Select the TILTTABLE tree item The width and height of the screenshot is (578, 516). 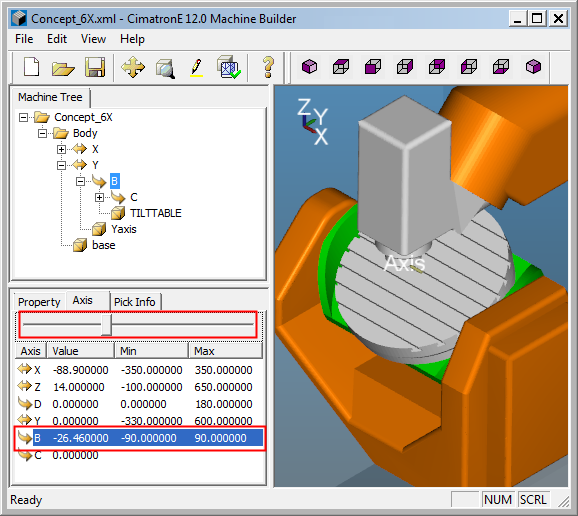(x=156, y=213)
